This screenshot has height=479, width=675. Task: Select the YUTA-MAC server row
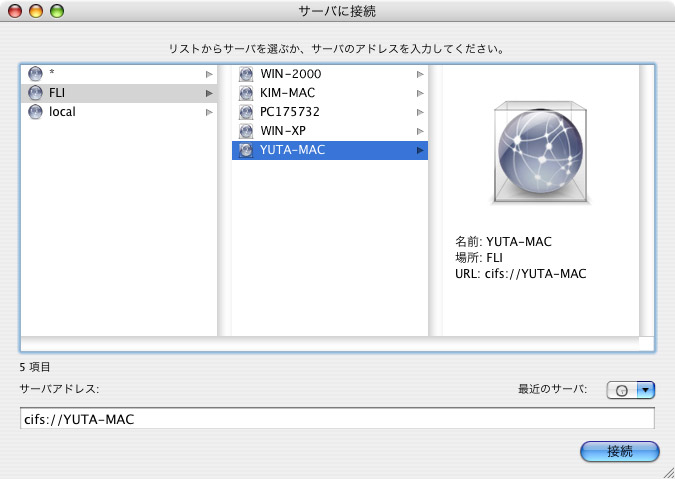330,150
